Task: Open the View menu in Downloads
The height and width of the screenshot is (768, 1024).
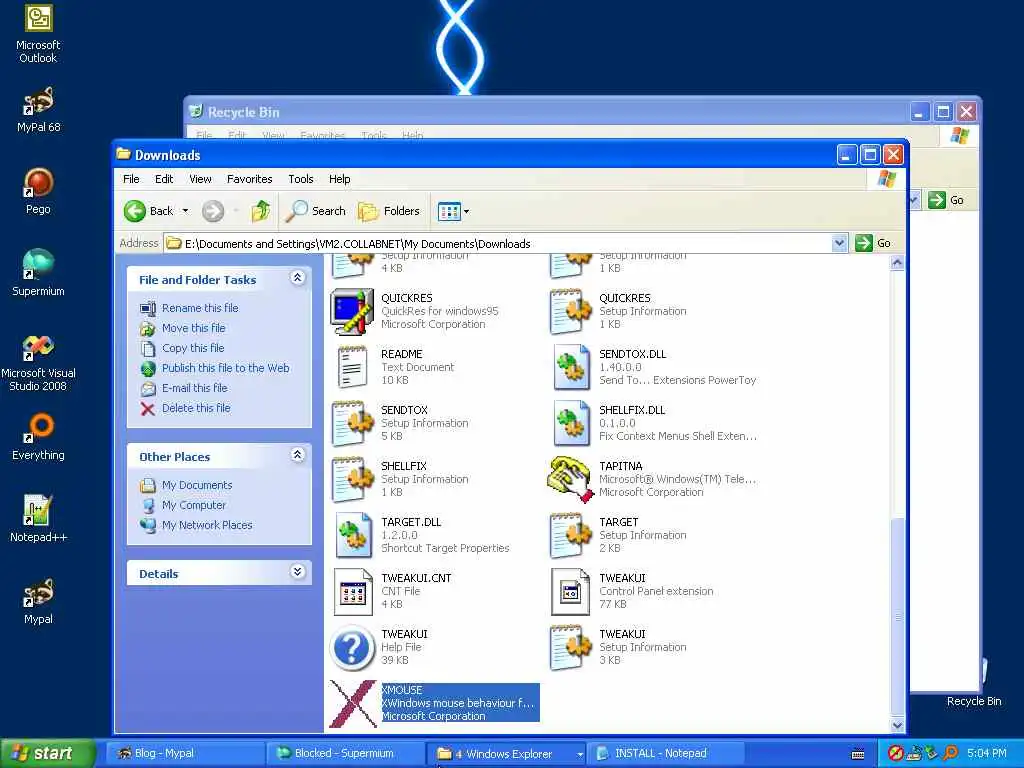Action: tap(200, 179)
